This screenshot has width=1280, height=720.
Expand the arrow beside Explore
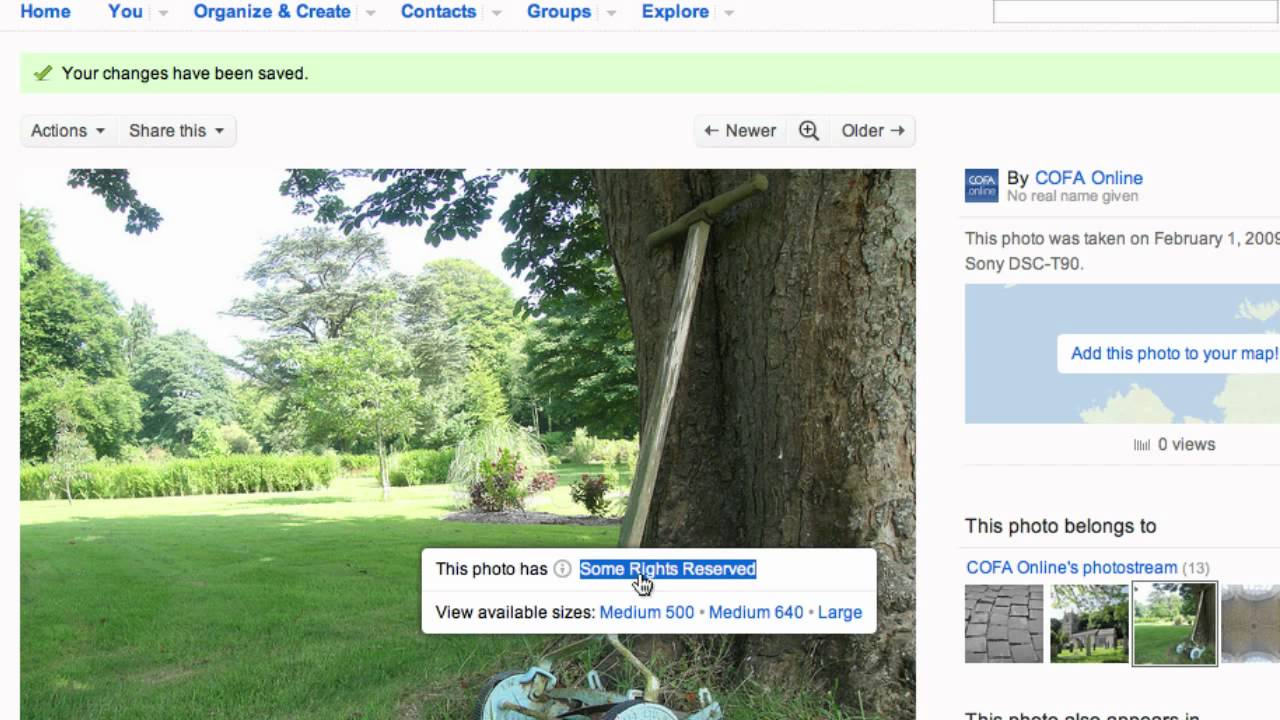pyautogui.click(x=729, y=13)
